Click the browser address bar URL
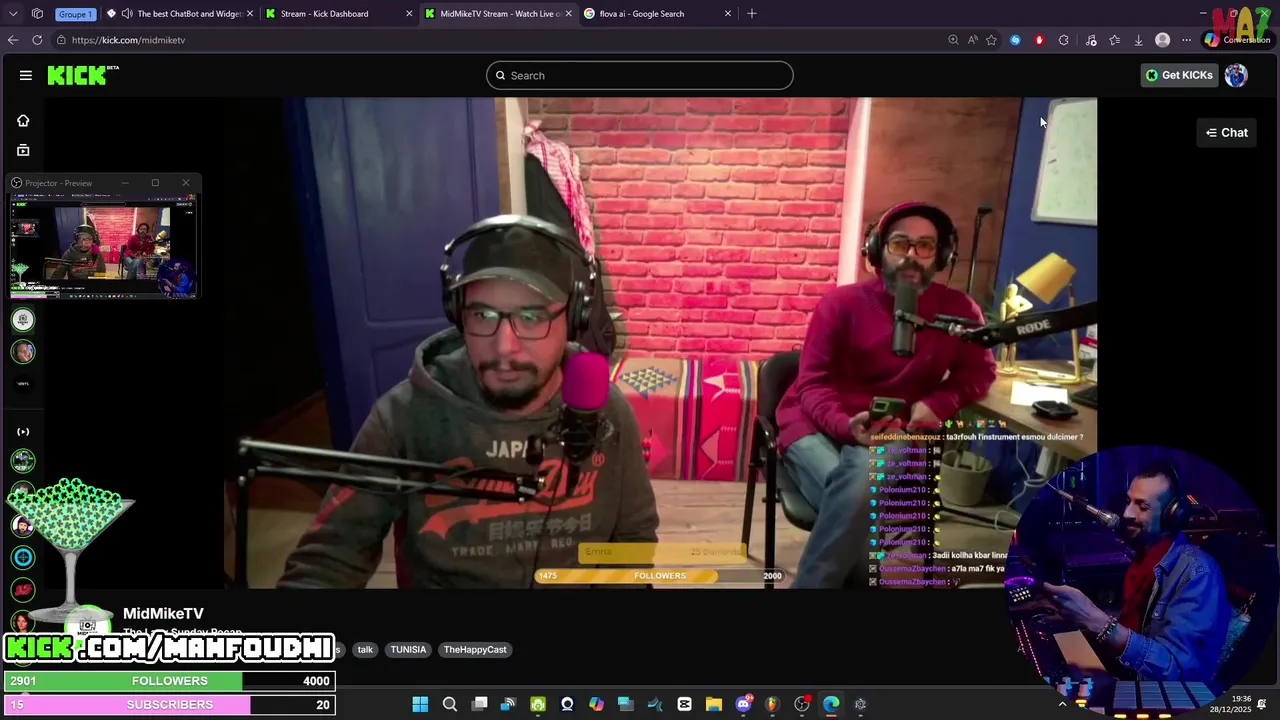This screenshot has width=1280, height=720. coord(128,40)
